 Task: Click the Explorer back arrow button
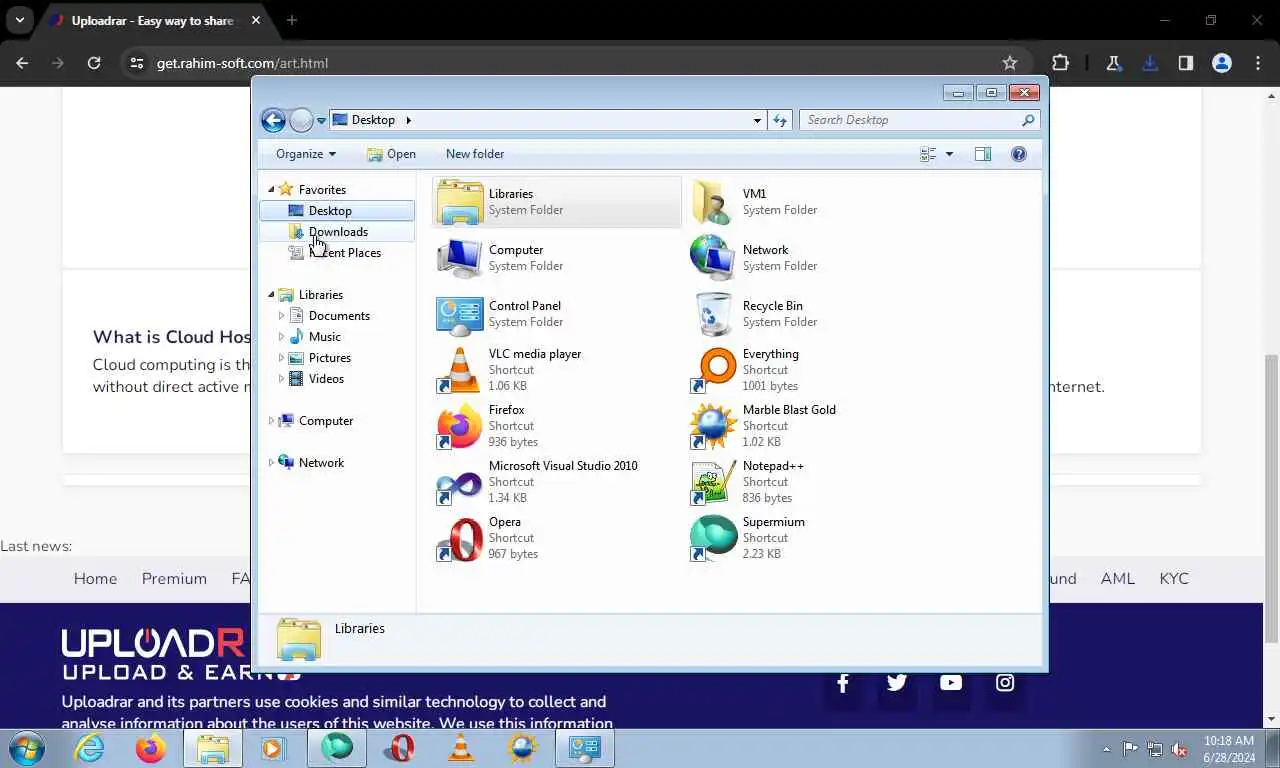point(273,120)
